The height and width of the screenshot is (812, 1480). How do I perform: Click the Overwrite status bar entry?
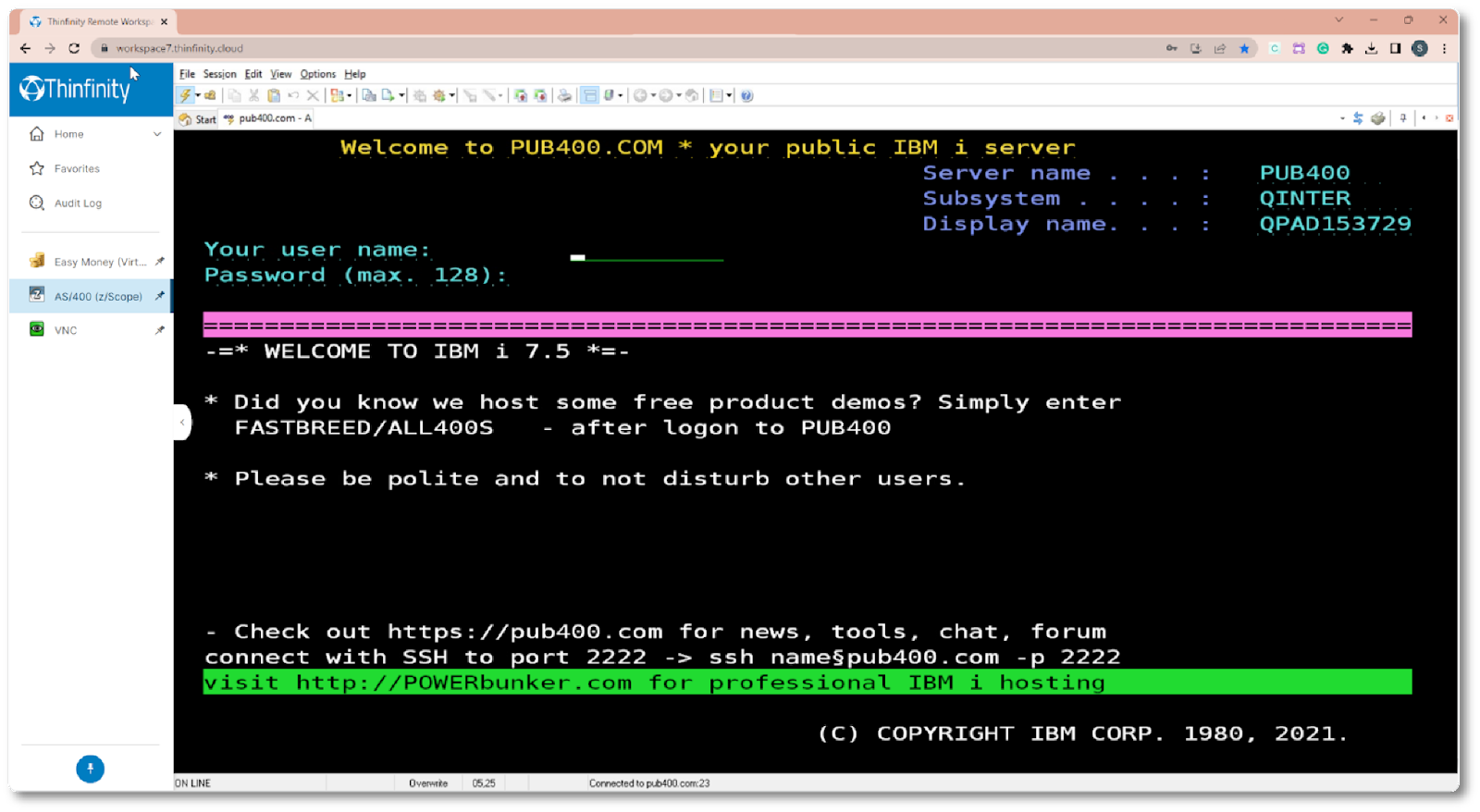[x=428, y=783]
